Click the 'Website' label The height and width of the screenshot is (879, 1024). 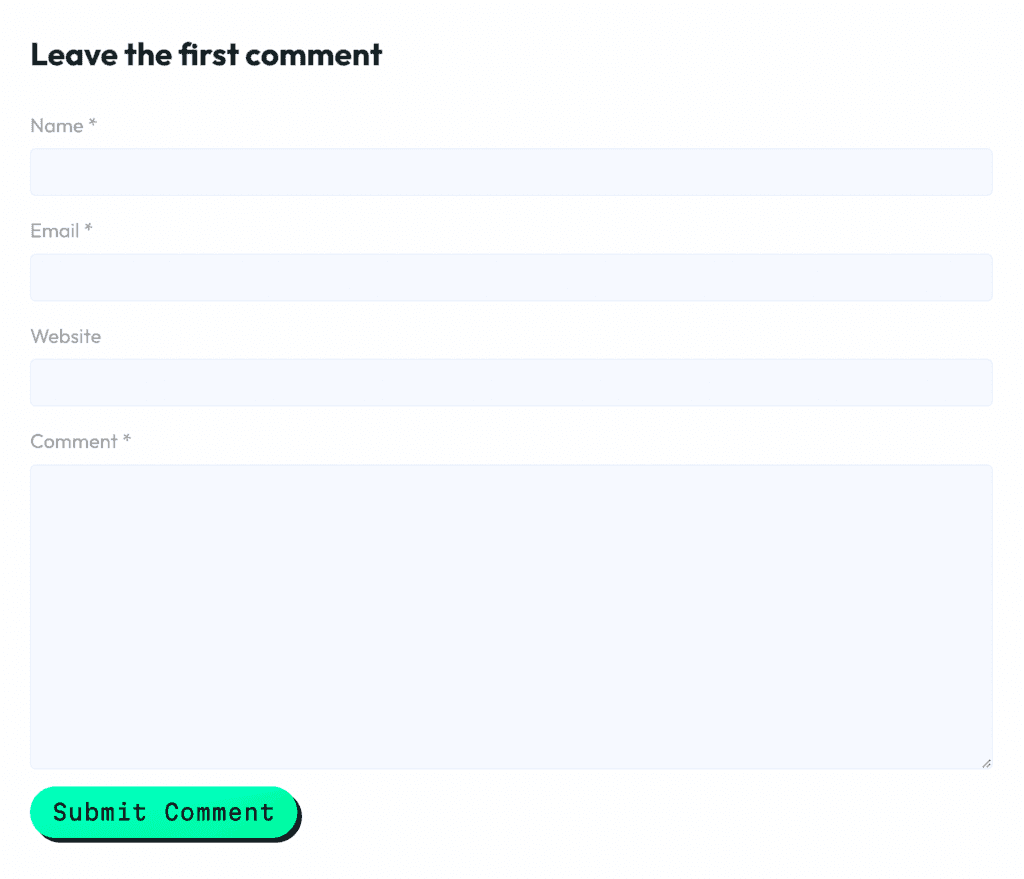65,336
